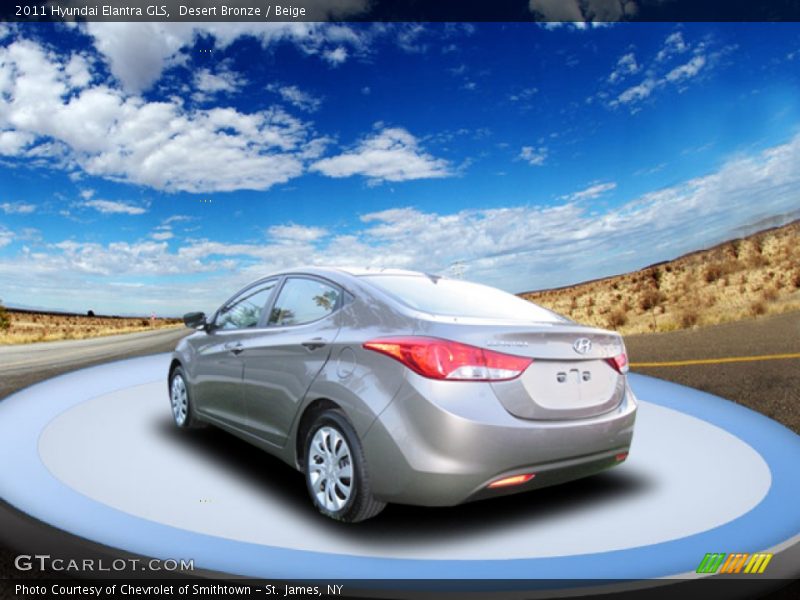800x600 pixels.
Task: Click the rear bumper orange reflector
Action: tap(511, 481)
